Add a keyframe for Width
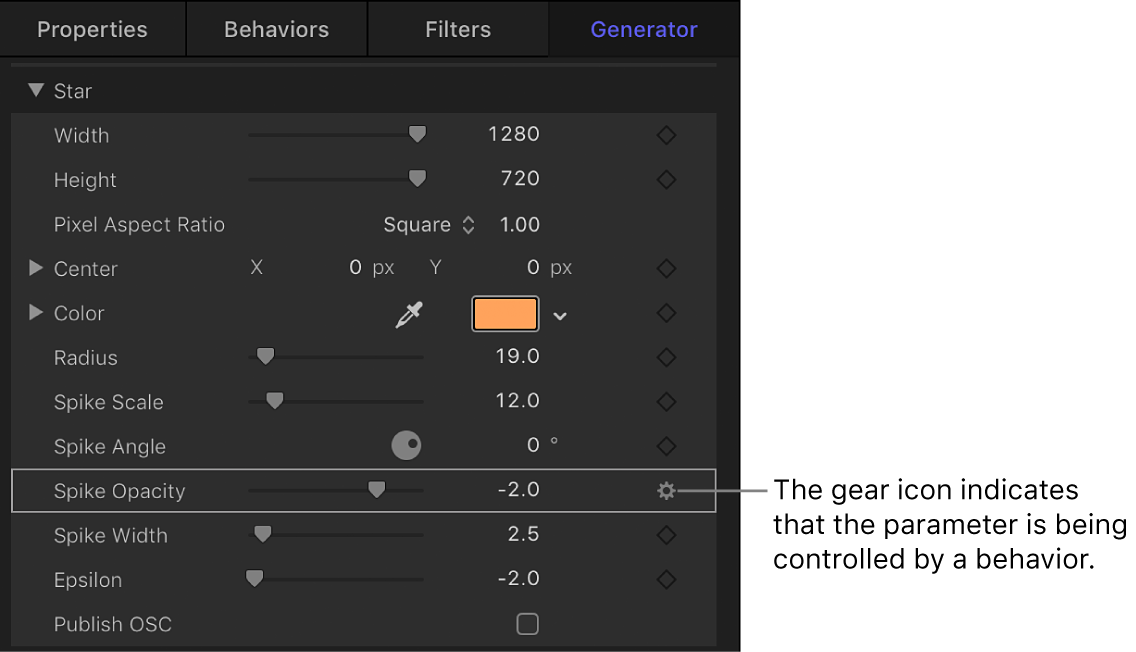Screen dimensions: 1136x652 [x=666, y=134]
